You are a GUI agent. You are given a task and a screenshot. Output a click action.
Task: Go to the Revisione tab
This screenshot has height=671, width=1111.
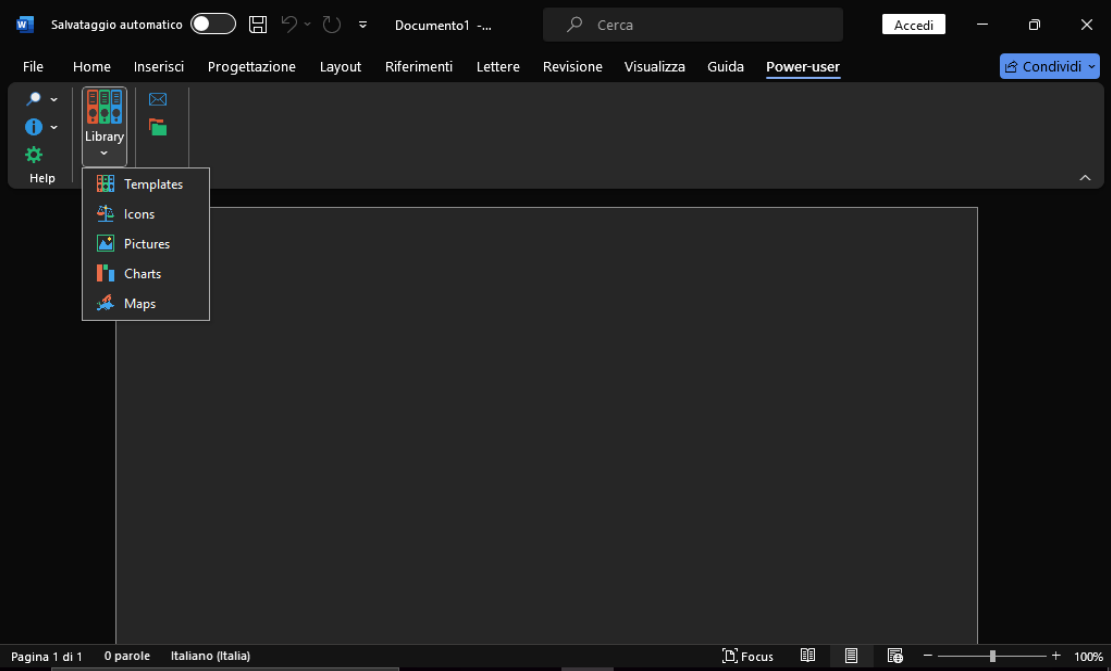tap(573, 67)
